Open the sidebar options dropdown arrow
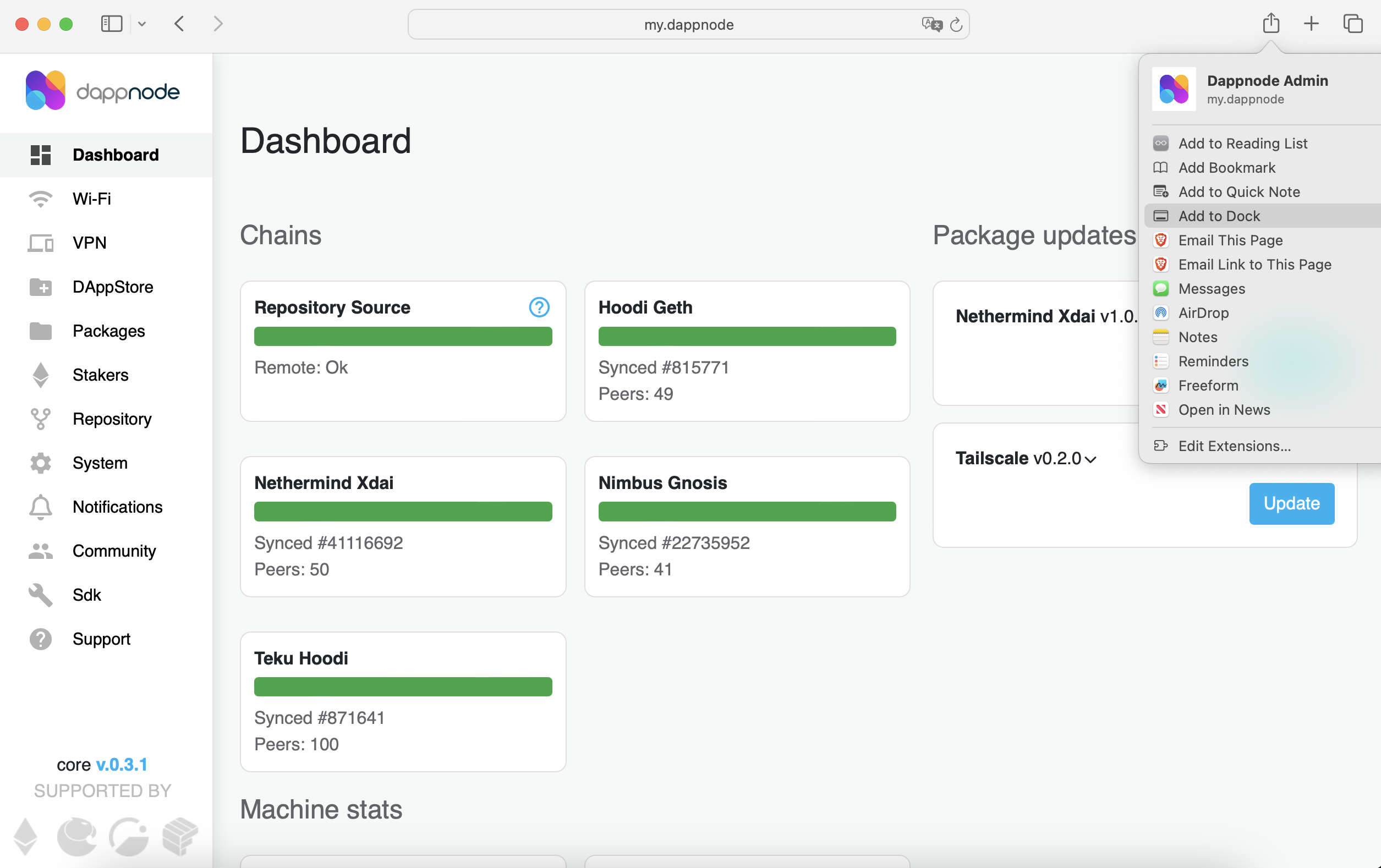The image size is (1381, 868). (143, 24)
